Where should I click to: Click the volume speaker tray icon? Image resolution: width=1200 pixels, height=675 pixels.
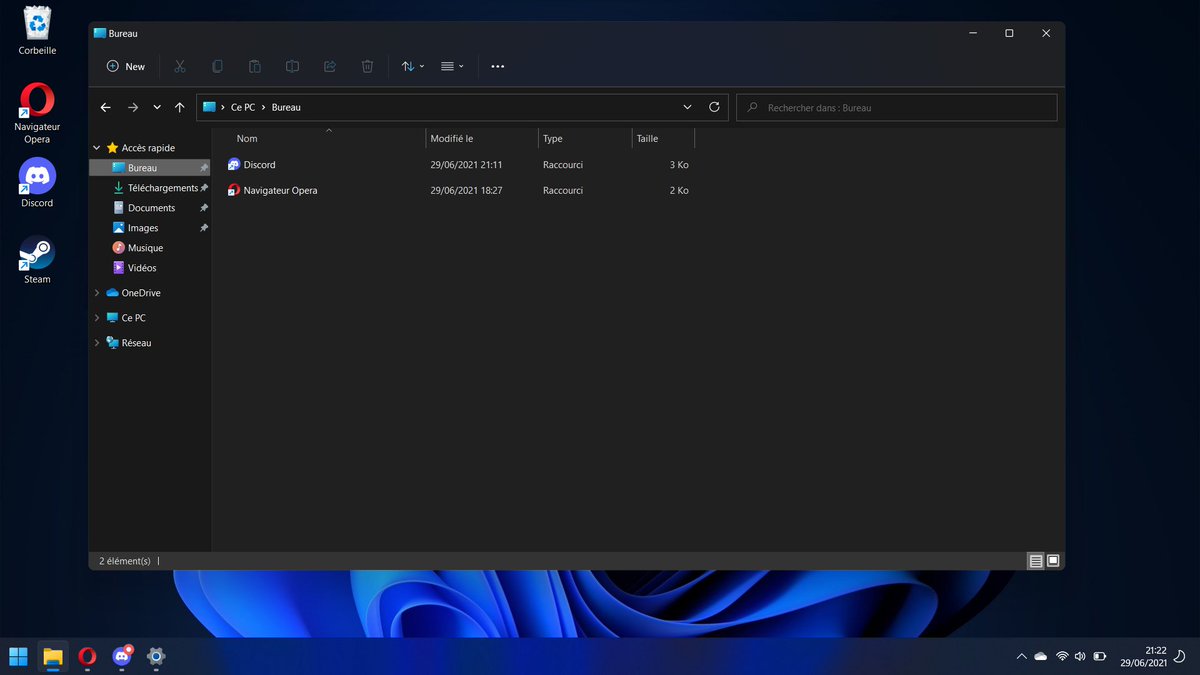[1080, 656]
